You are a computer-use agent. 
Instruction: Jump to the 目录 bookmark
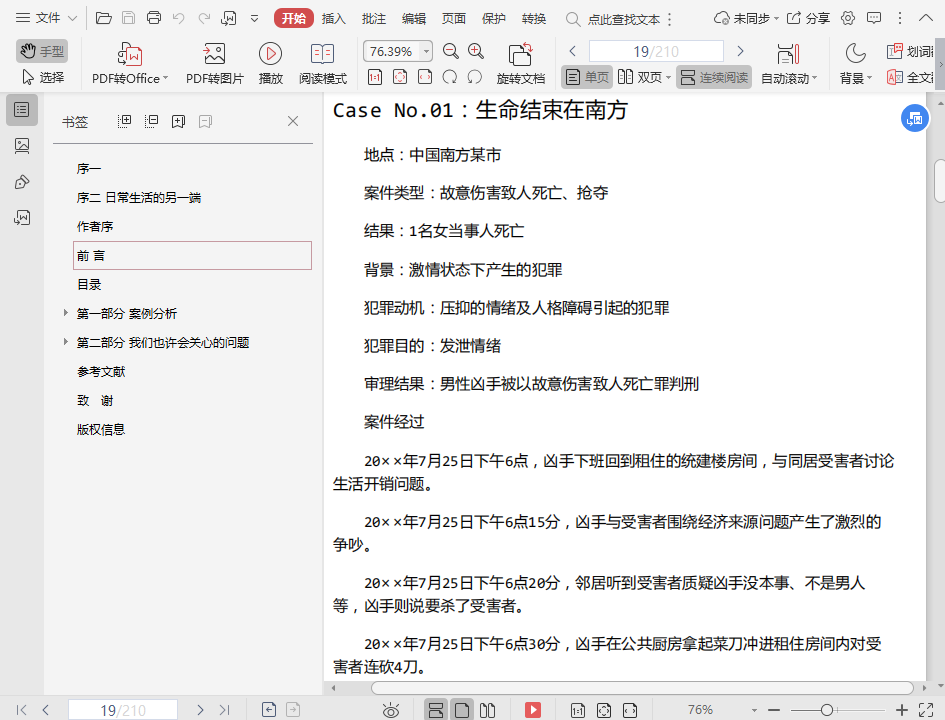click(x=90, y=285)
